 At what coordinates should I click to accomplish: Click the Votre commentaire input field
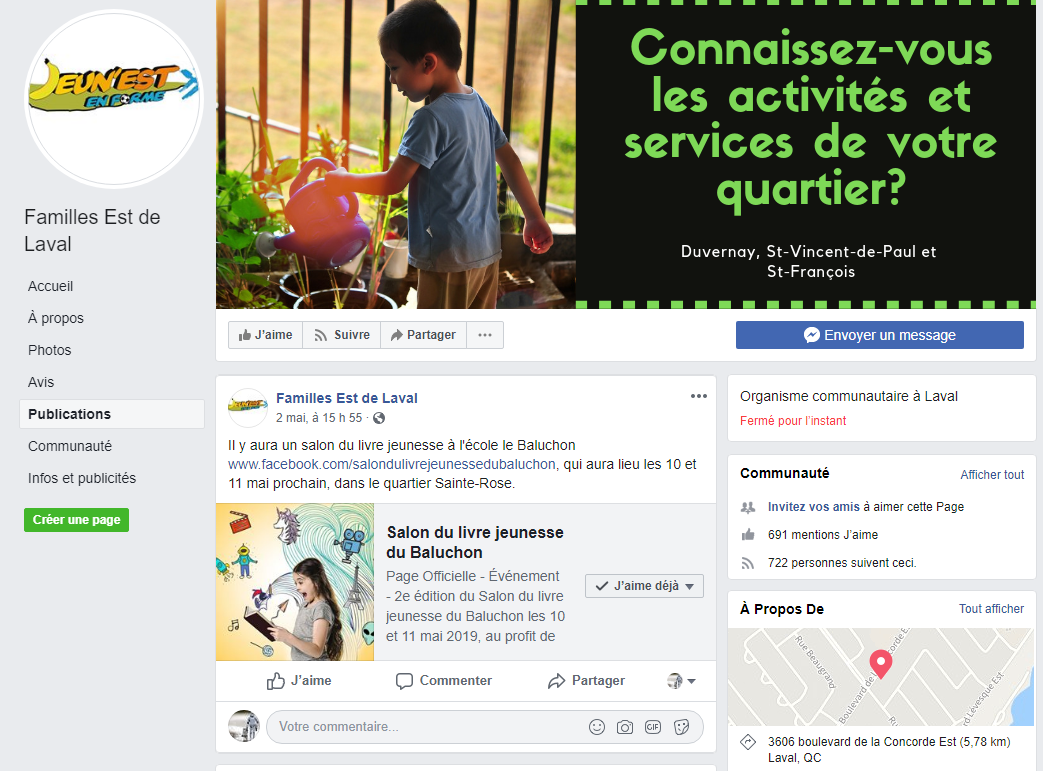click(426, 727)
